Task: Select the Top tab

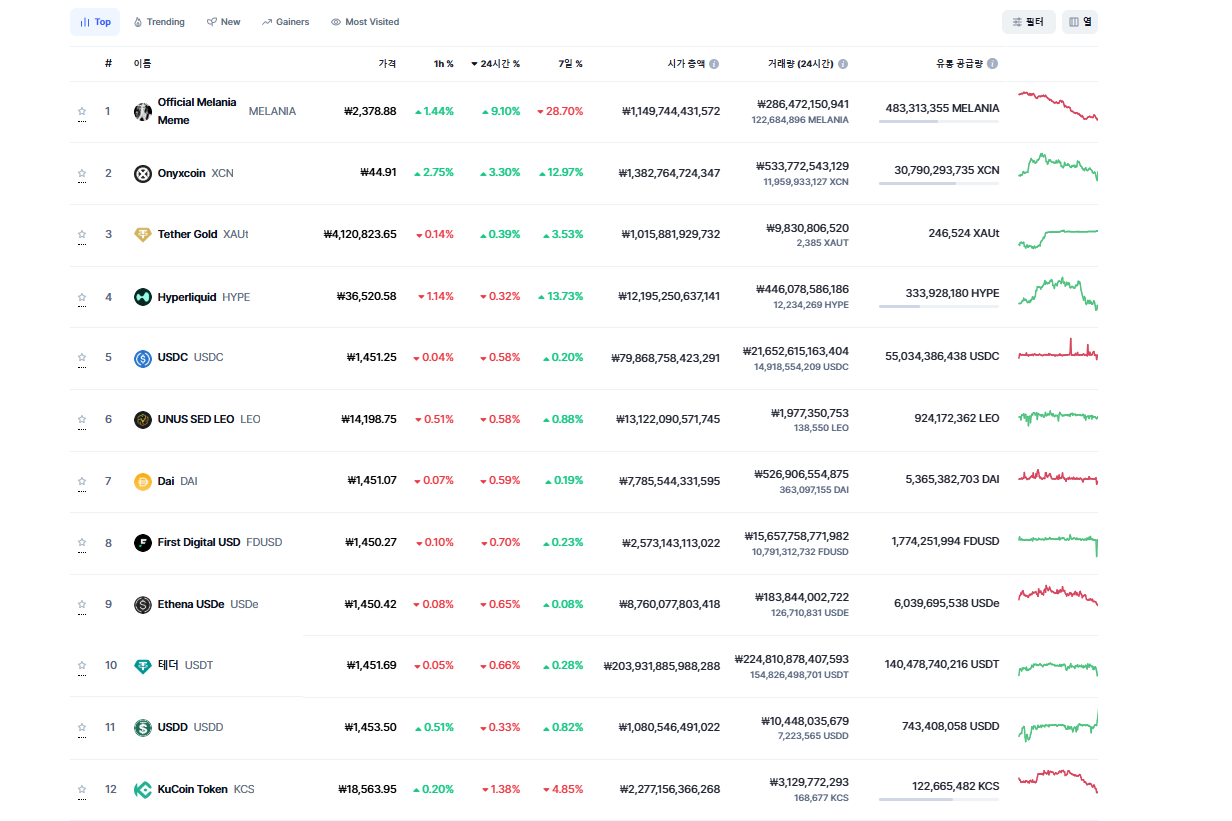Action: pyautogui.click(x=95, y=22)
